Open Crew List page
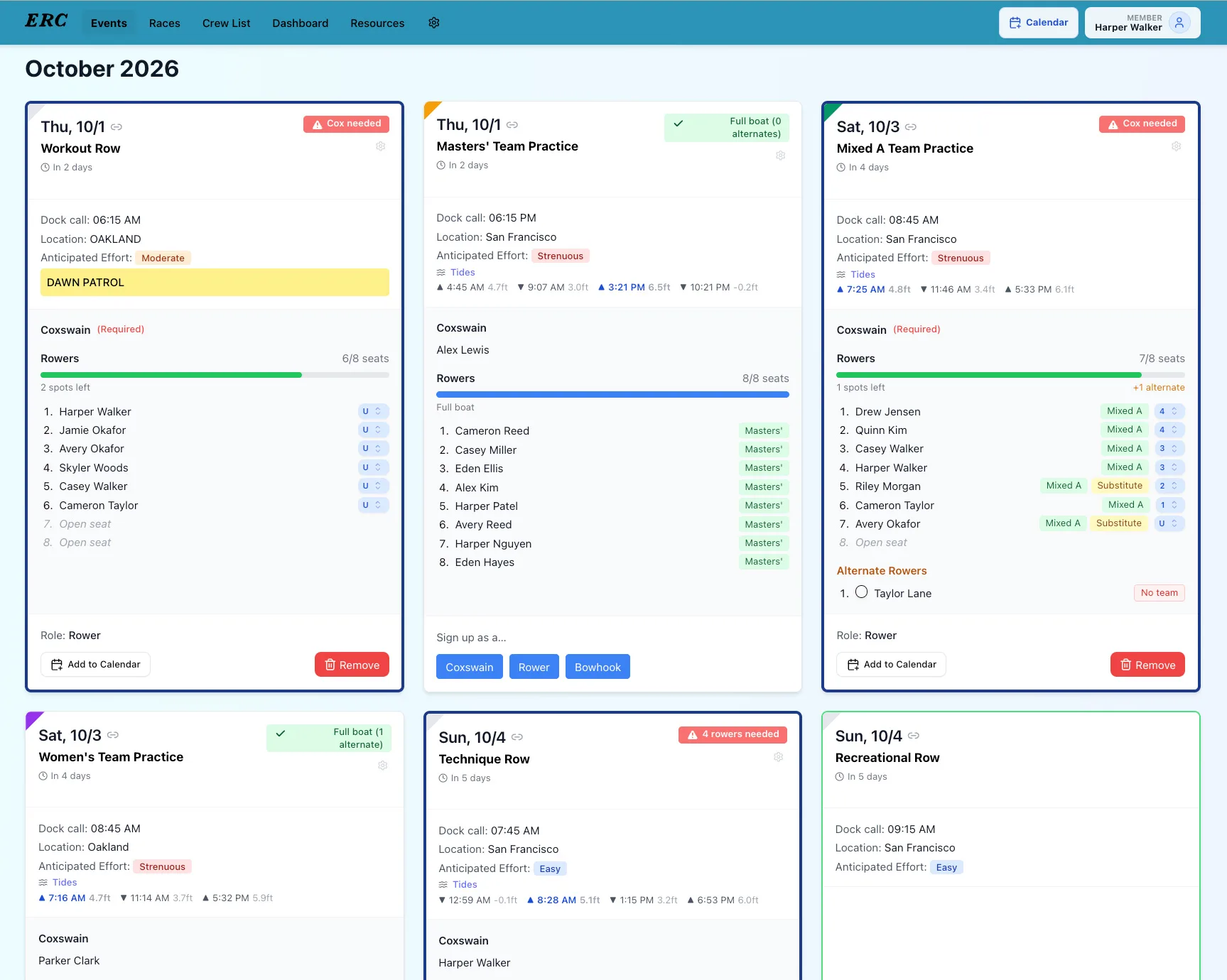The width and height of the screenshot is (1227, 980). 227,23
